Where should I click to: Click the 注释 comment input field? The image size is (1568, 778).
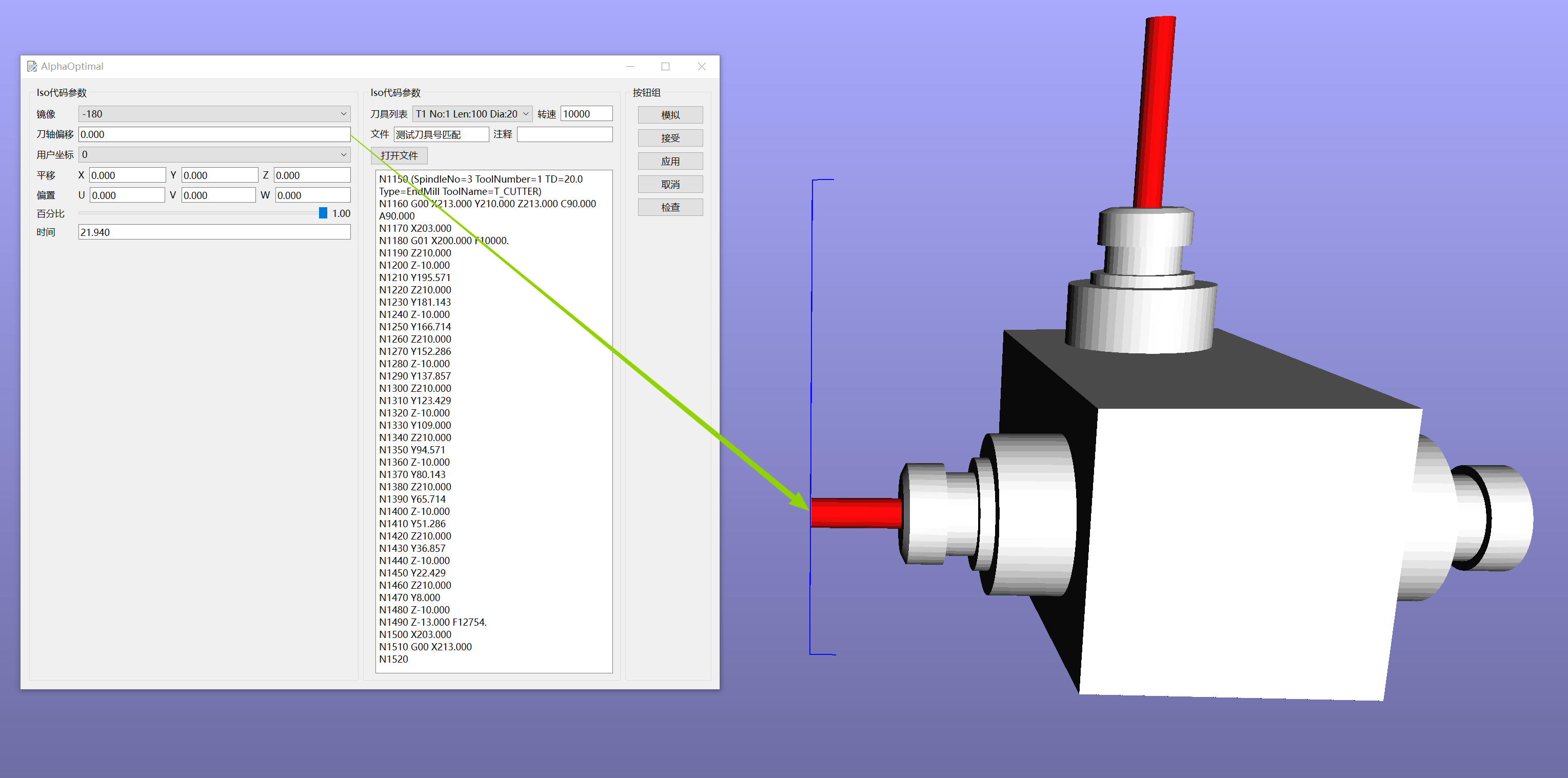pos(564,134)
